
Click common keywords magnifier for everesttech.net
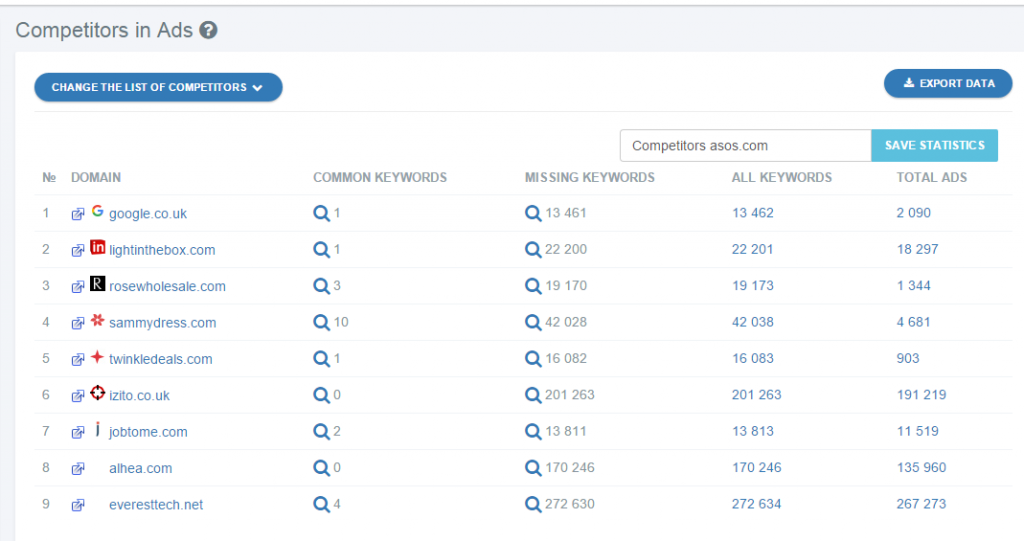click(321, 504)
